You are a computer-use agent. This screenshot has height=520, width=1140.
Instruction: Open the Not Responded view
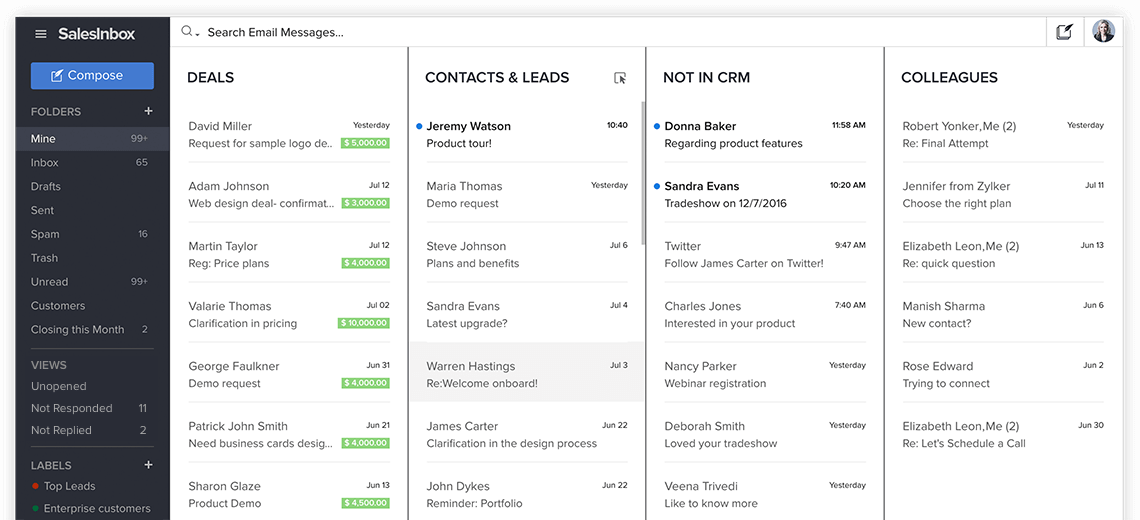[71, 408]
